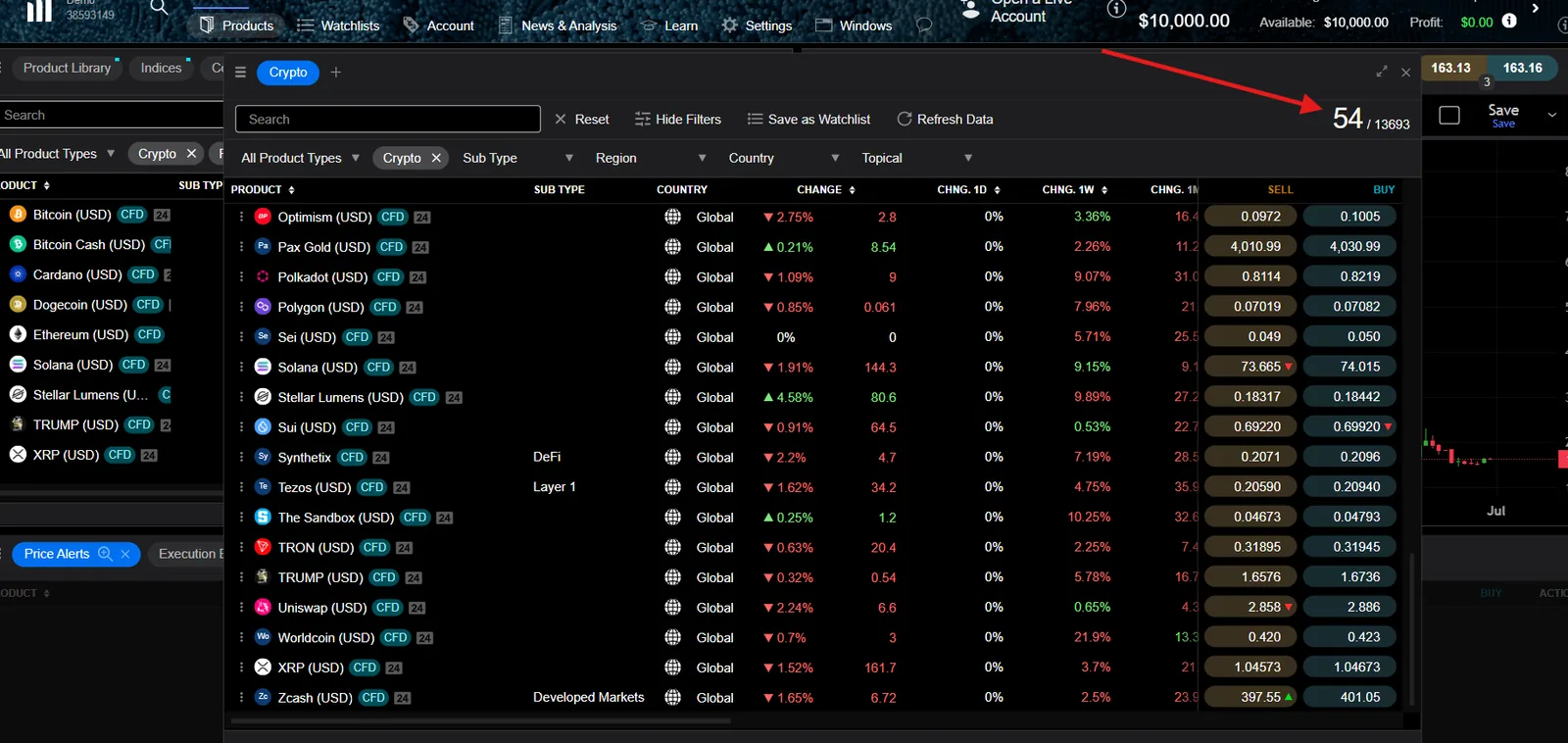Click buy price 1.04673 for XRP
This screenshot has height=743, width=1568.
click(x=1348, y=667)
